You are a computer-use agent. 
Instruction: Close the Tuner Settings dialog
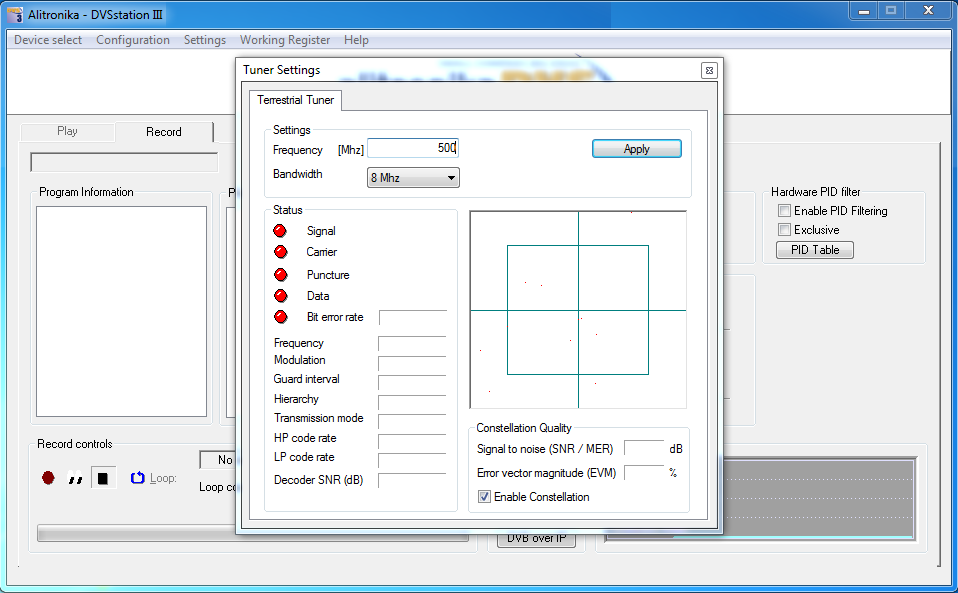pyautogui.click(x=708, y=70)
